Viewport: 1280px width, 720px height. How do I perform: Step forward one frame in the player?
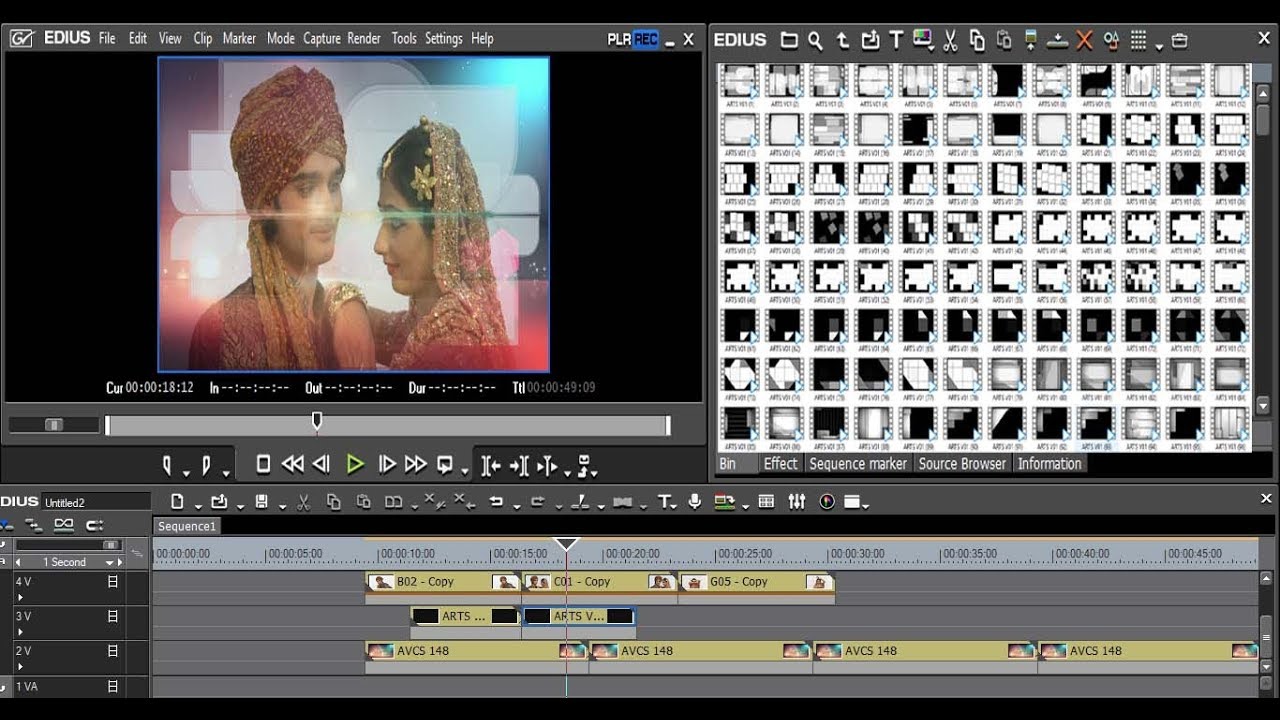[x=387, y=464]
